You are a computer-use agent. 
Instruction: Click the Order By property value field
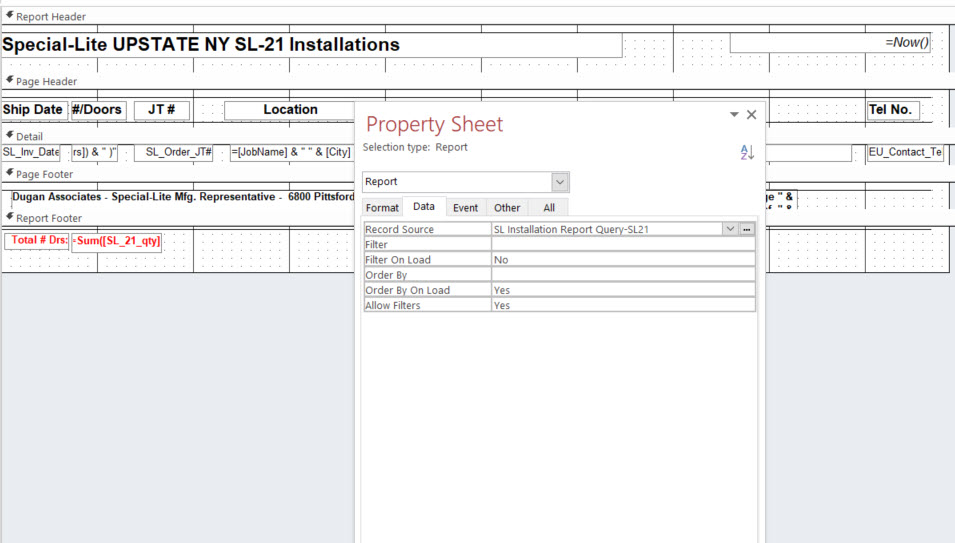(623, 275)
